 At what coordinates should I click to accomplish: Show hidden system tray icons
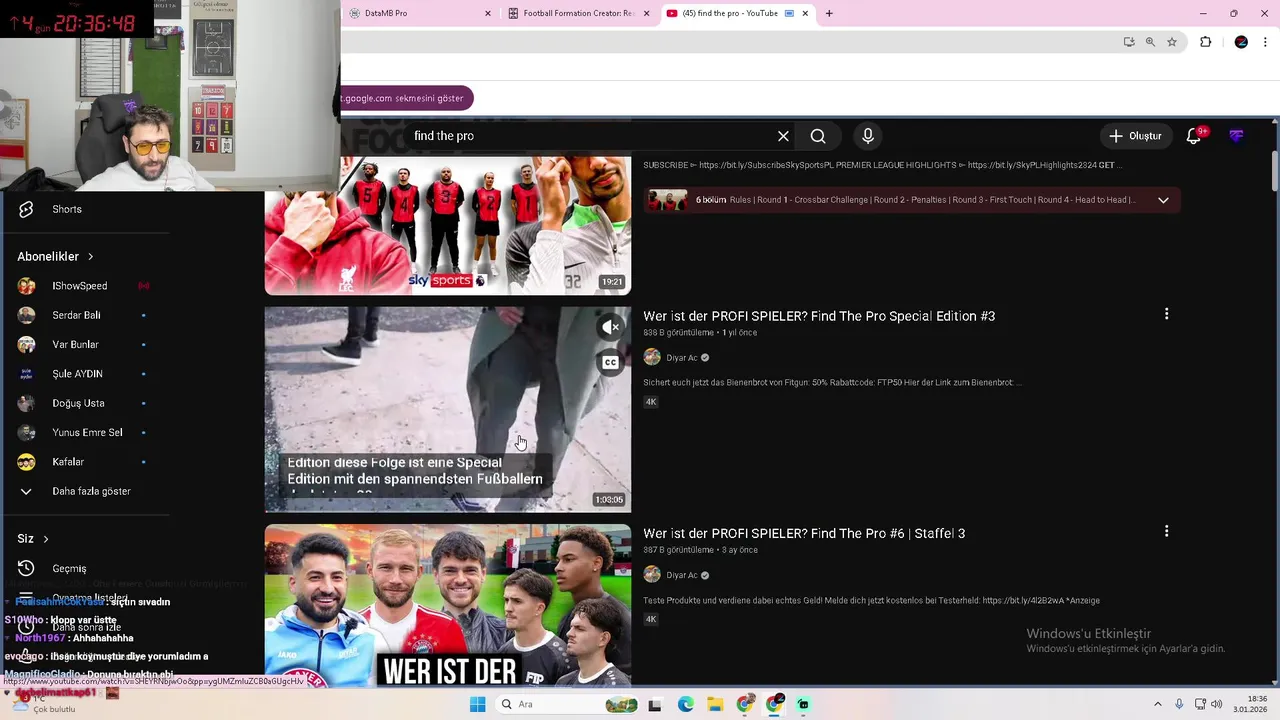1158,705
